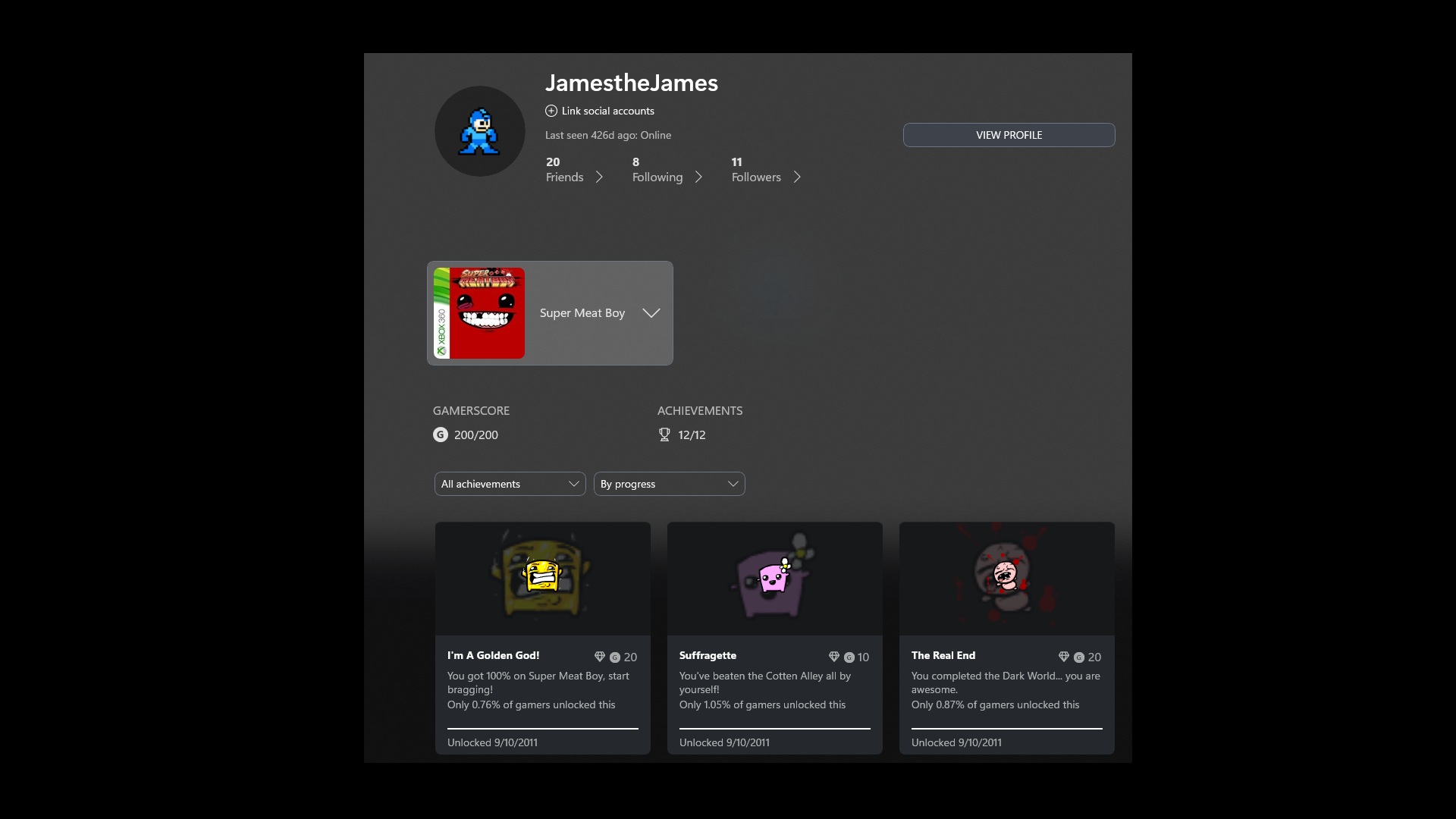This screenshot has height=819, width=1456.
Task: Click the plus icon for linking social accounts
Action: click(x=551, y=111)
